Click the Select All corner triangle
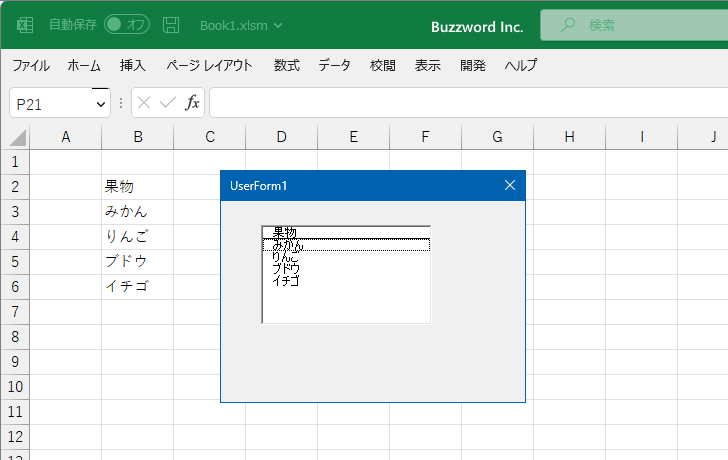Viewport: 728px width, 460px height. 18,138
